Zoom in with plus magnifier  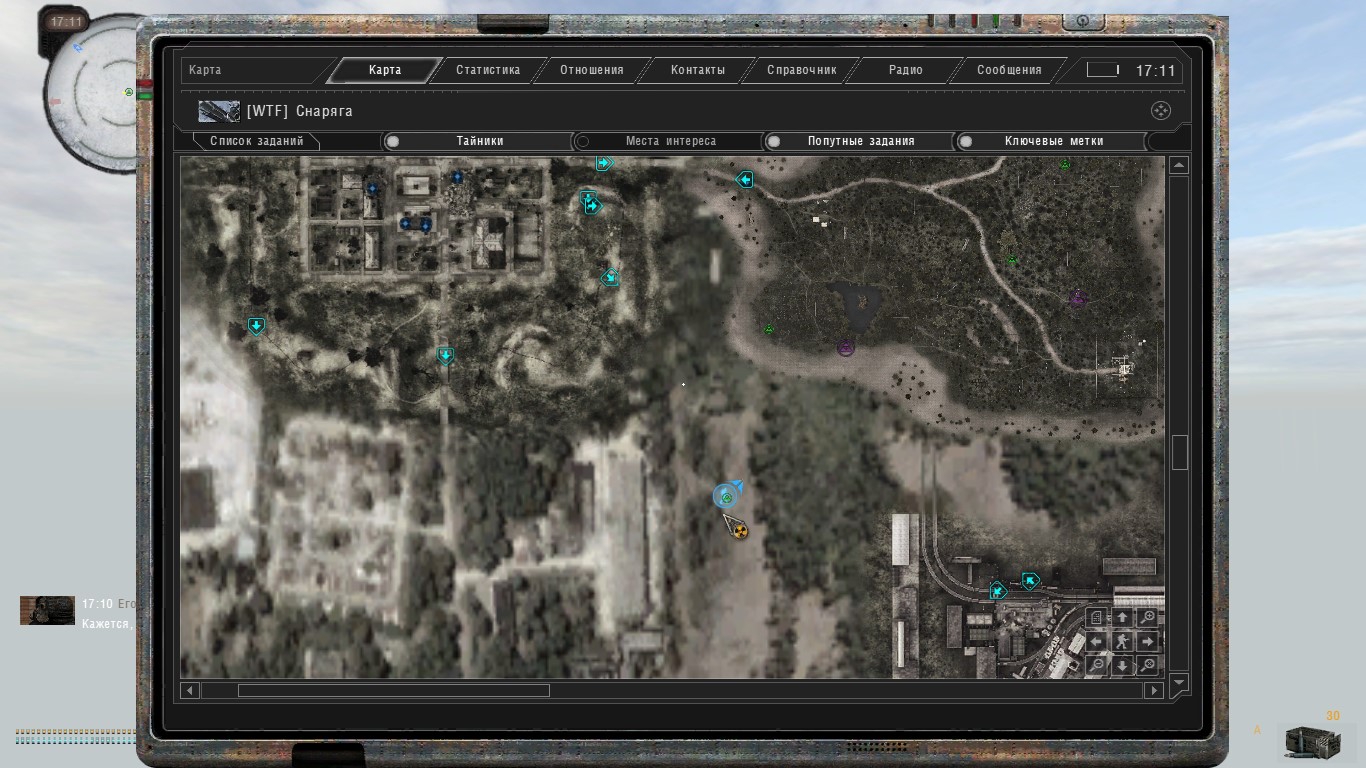1148,618
